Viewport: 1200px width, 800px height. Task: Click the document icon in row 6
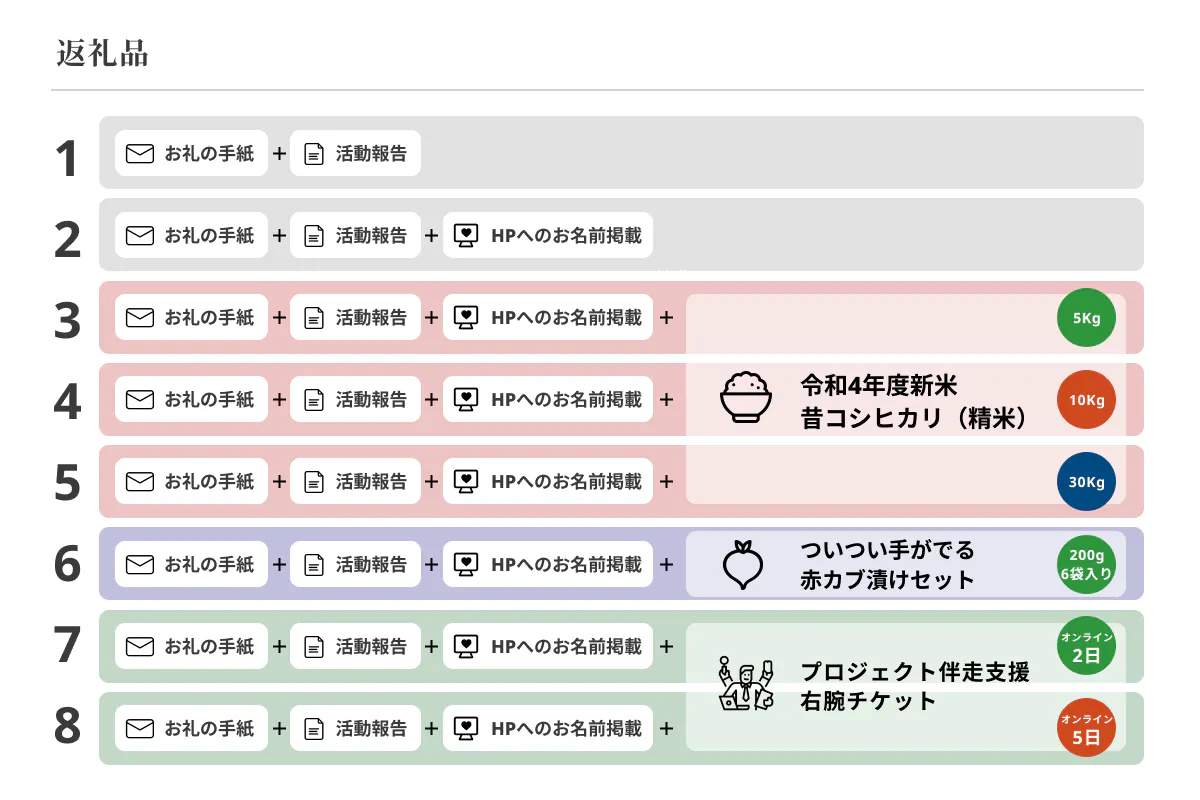coord(314,564)
